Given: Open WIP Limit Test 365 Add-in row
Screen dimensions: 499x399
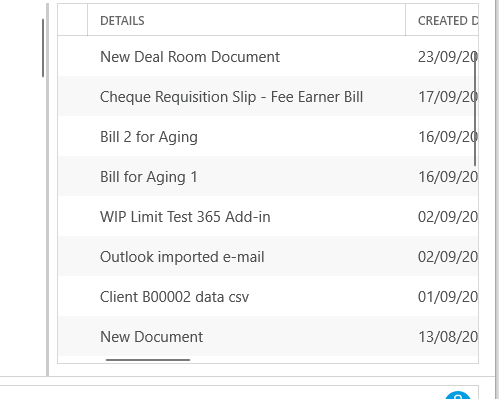Looking at the screenshot, I should click(x=268, y=216).
